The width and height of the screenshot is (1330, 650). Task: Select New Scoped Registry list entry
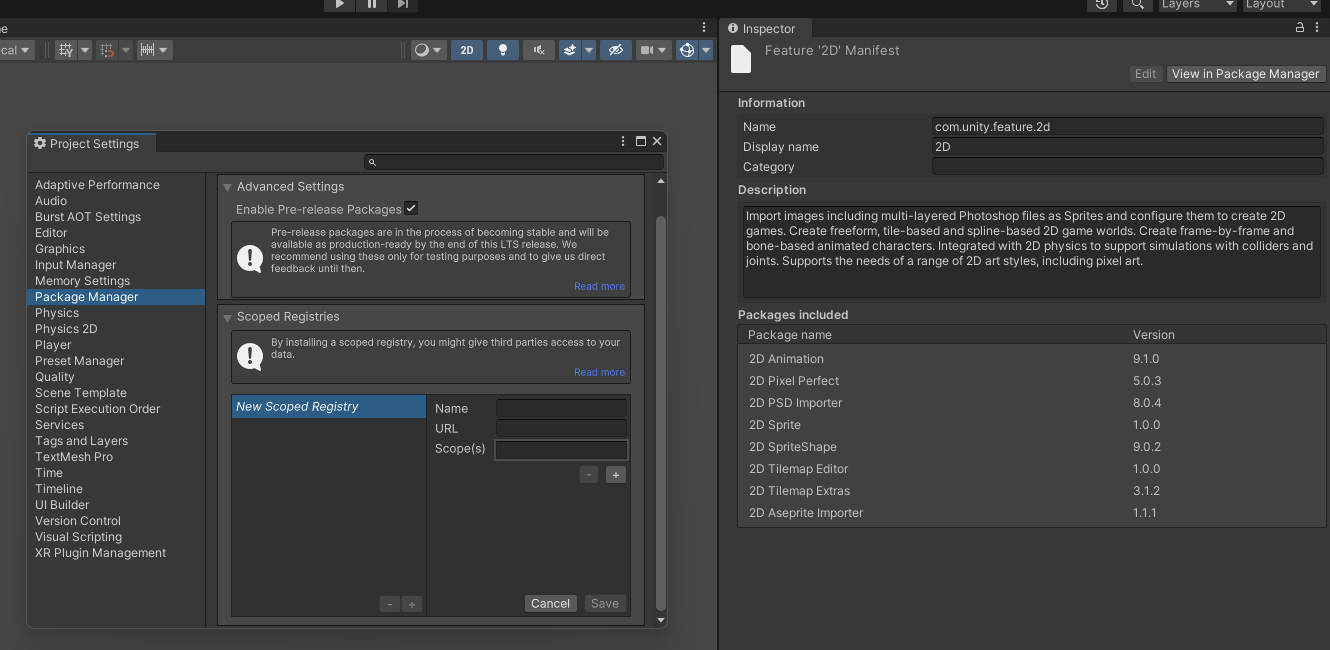click(x=329, y=407)
